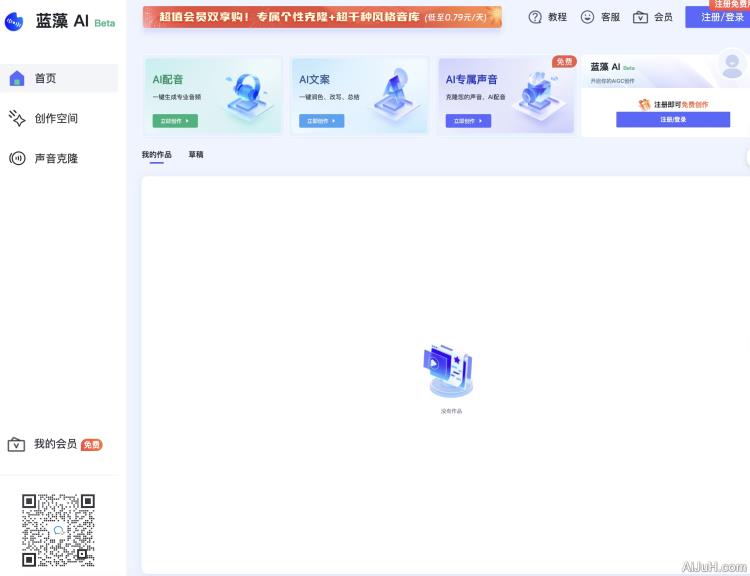Click 立即创作 on the AI文案 card

(x=321, y=121)
